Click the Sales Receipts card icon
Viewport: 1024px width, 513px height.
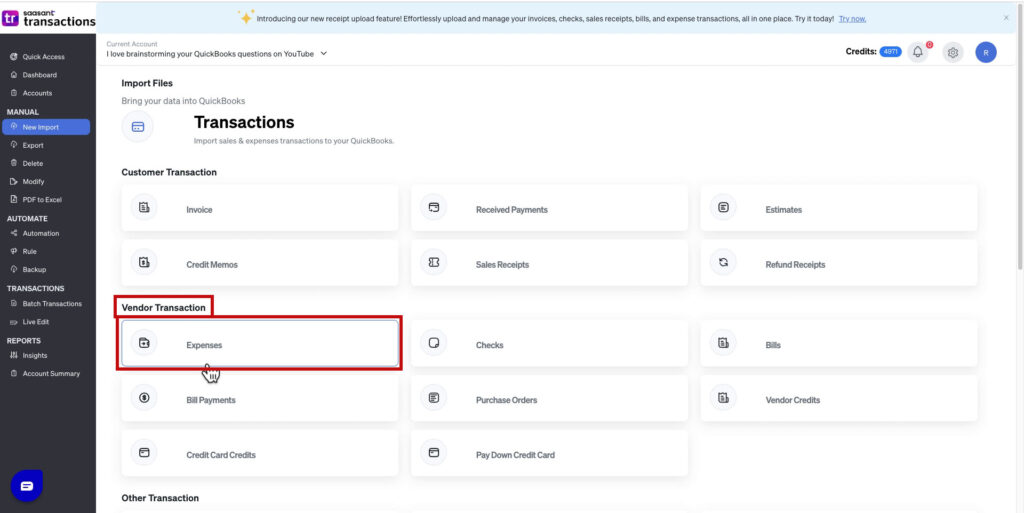pyautogui.click(x=434, y=262)
